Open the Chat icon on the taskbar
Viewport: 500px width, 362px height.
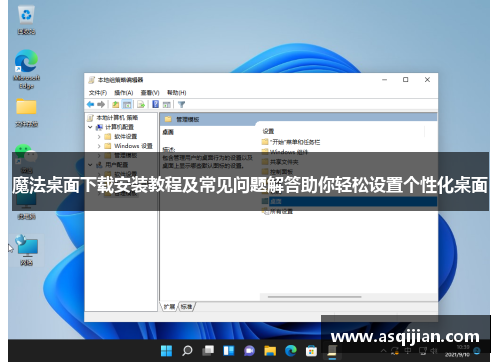tap(249, 351)
